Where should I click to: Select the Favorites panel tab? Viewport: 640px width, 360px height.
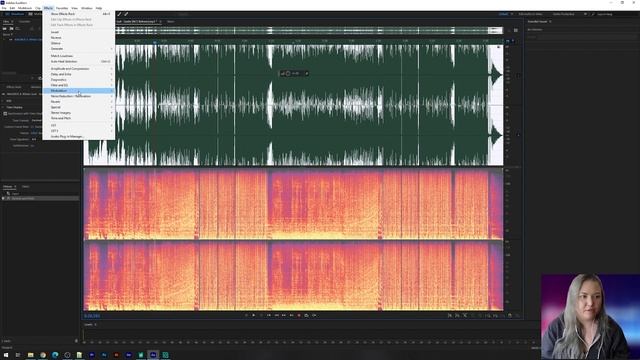pyautogui.click(x=24, y=21)
